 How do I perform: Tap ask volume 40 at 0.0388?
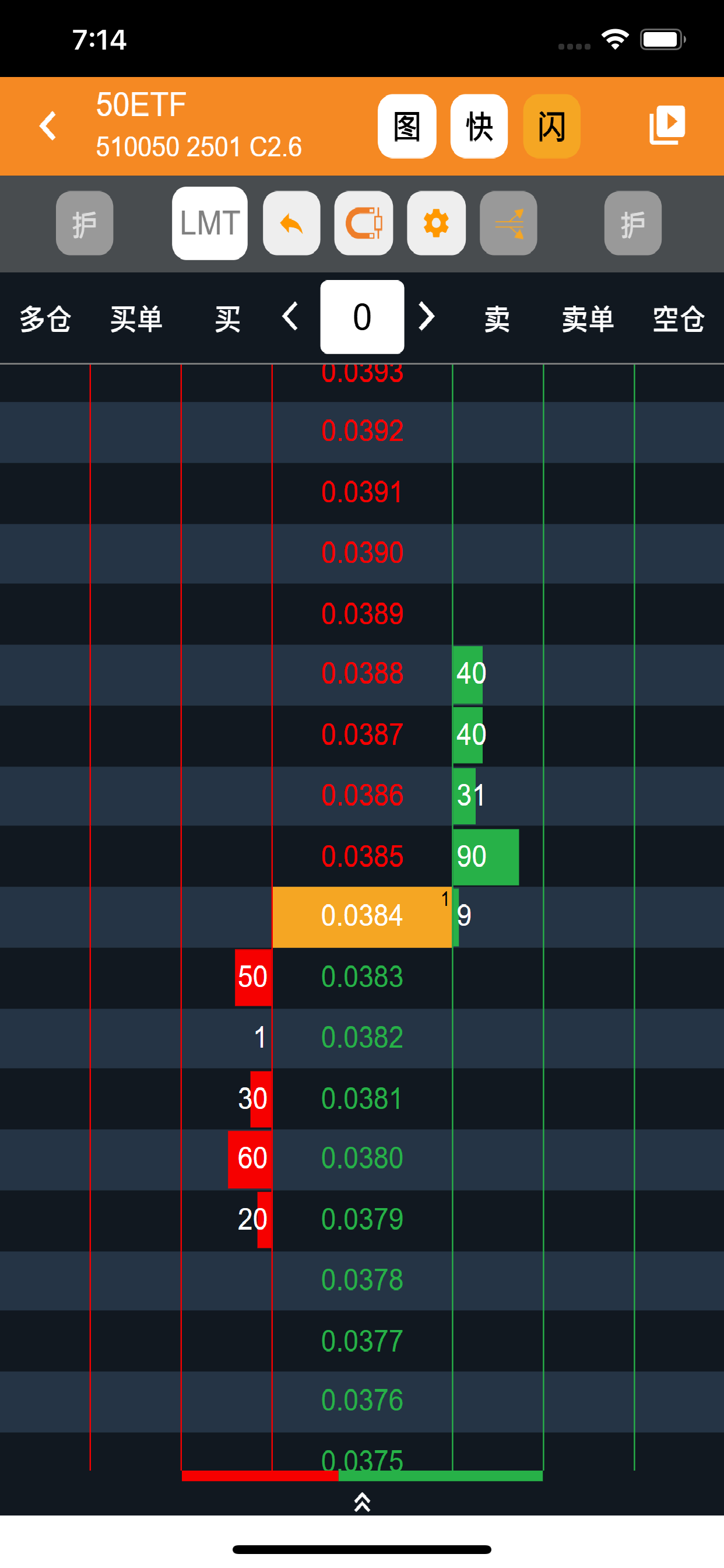coord(470,674)
